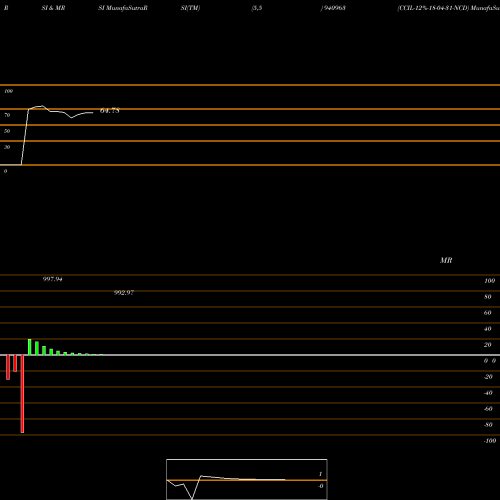The height and width of the screenshot is (500, 500).
Task: Click the RSI 70 axis label
Action: pos(7,115)
